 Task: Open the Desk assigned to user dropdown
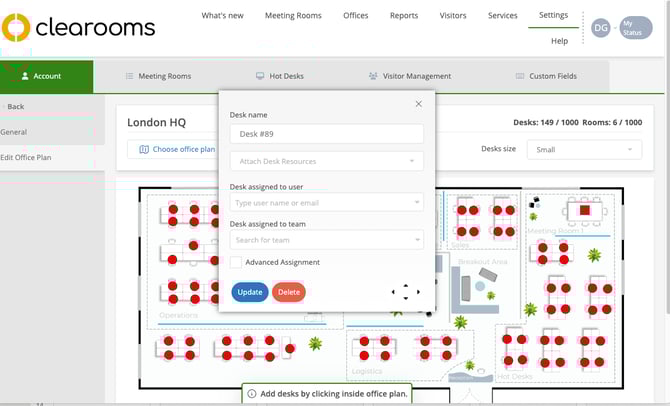327,203
